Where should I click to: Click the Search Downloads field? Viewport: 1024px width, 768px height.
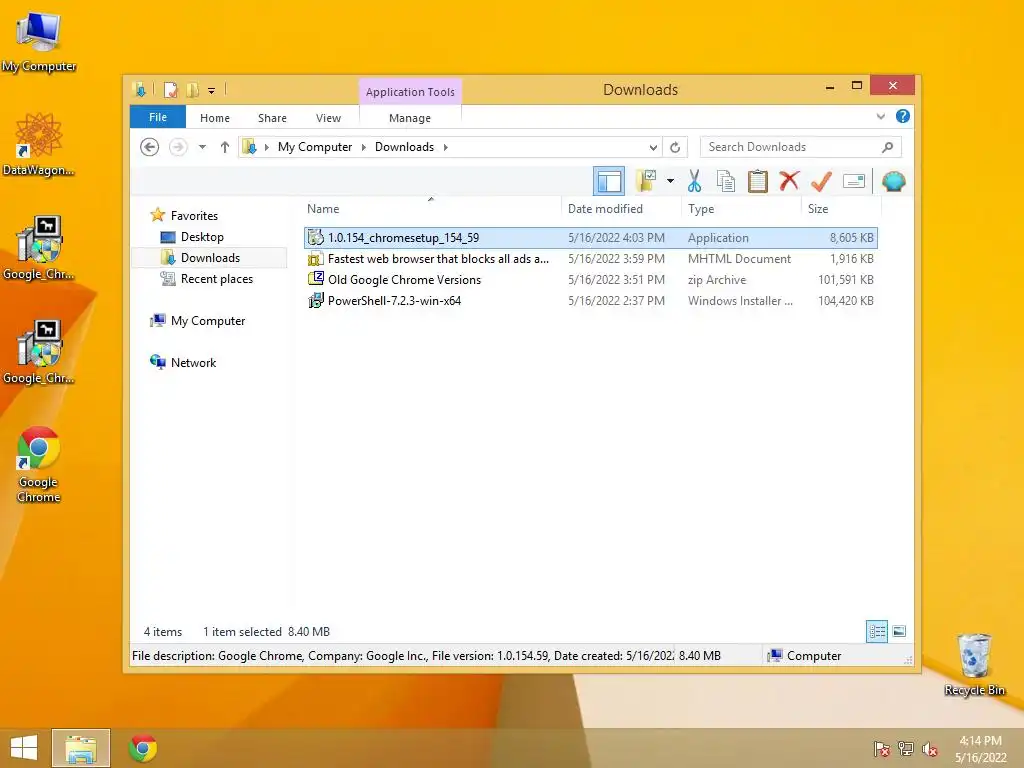point(801,147)
